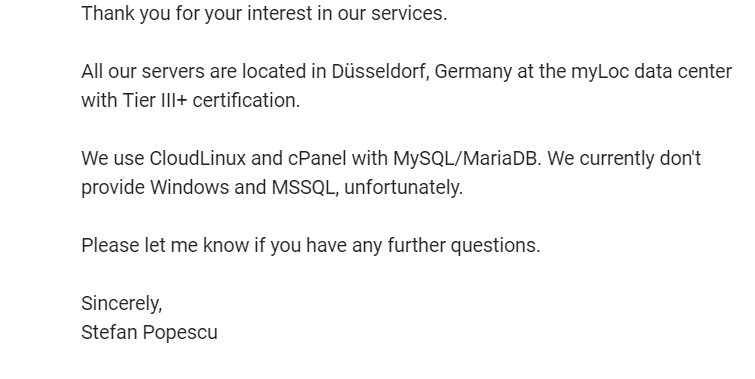Click the word Germany in the message
The height and width of the screenshot is (379, 755).
473,72
